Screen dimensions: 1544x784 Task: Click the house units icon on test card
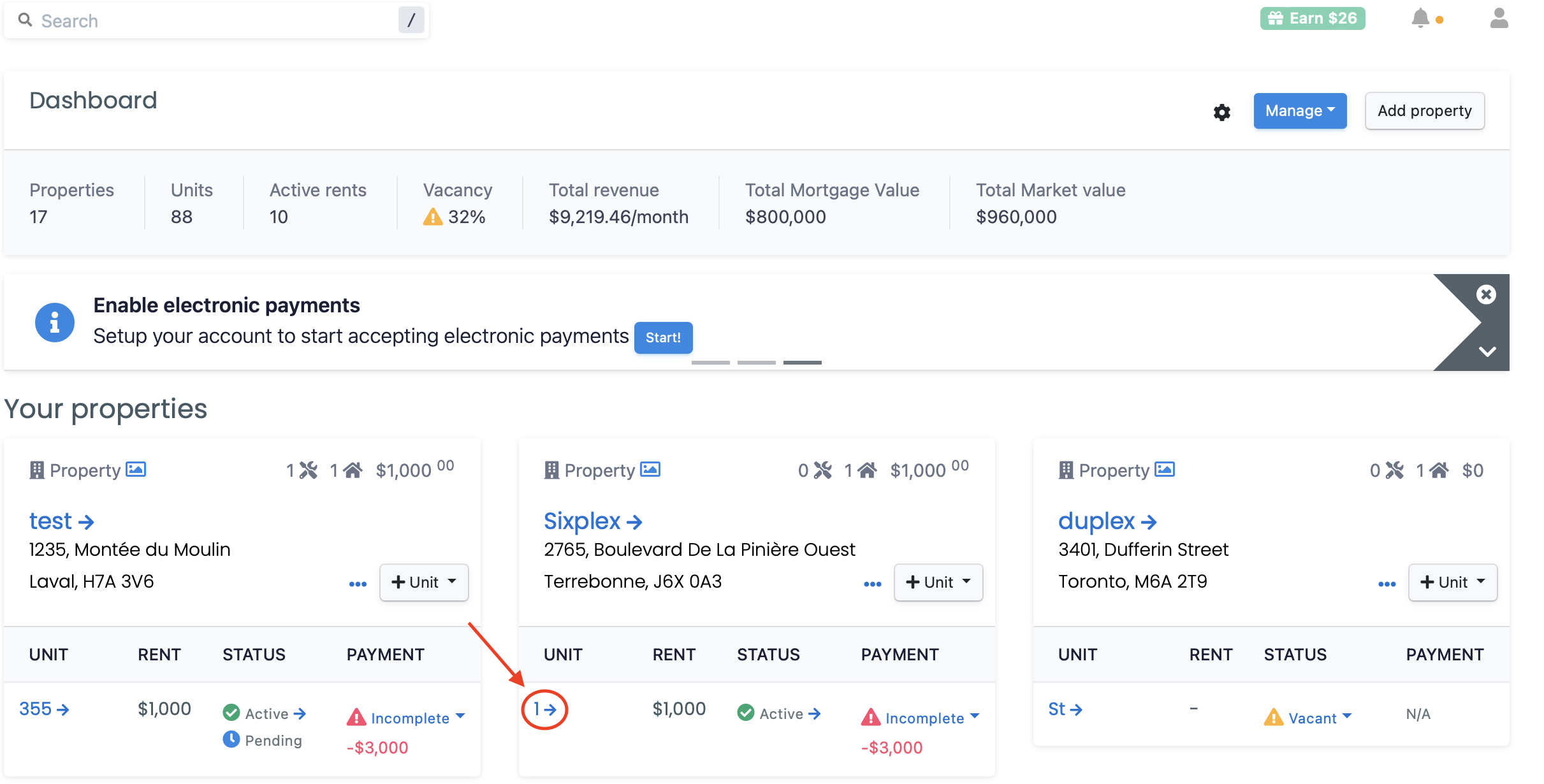click(x=353, y=470)
